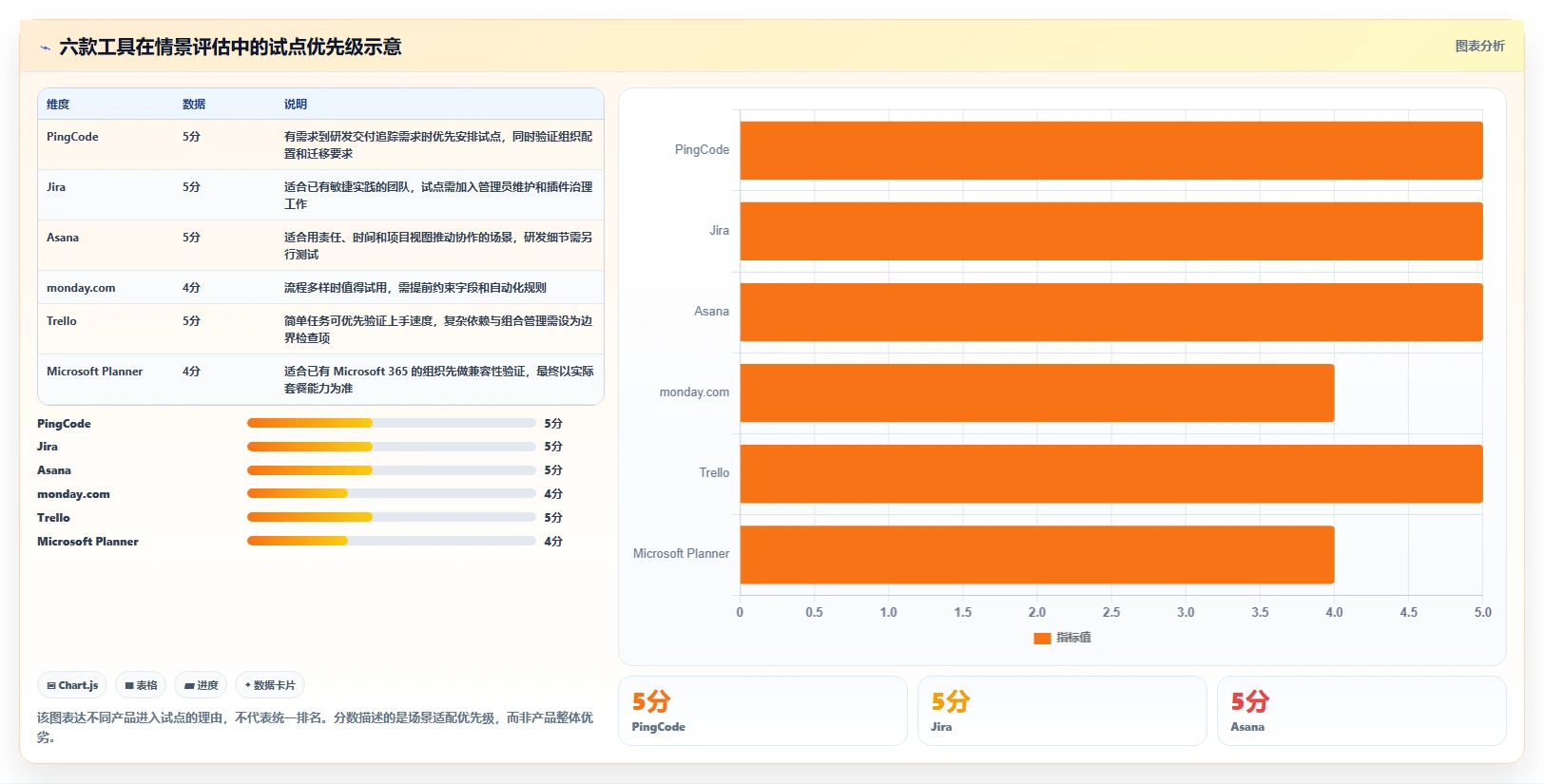Click the 4分 value beside the monday.com progress bar
Screen dimensions: 1544x784
(x=553, y=494)
